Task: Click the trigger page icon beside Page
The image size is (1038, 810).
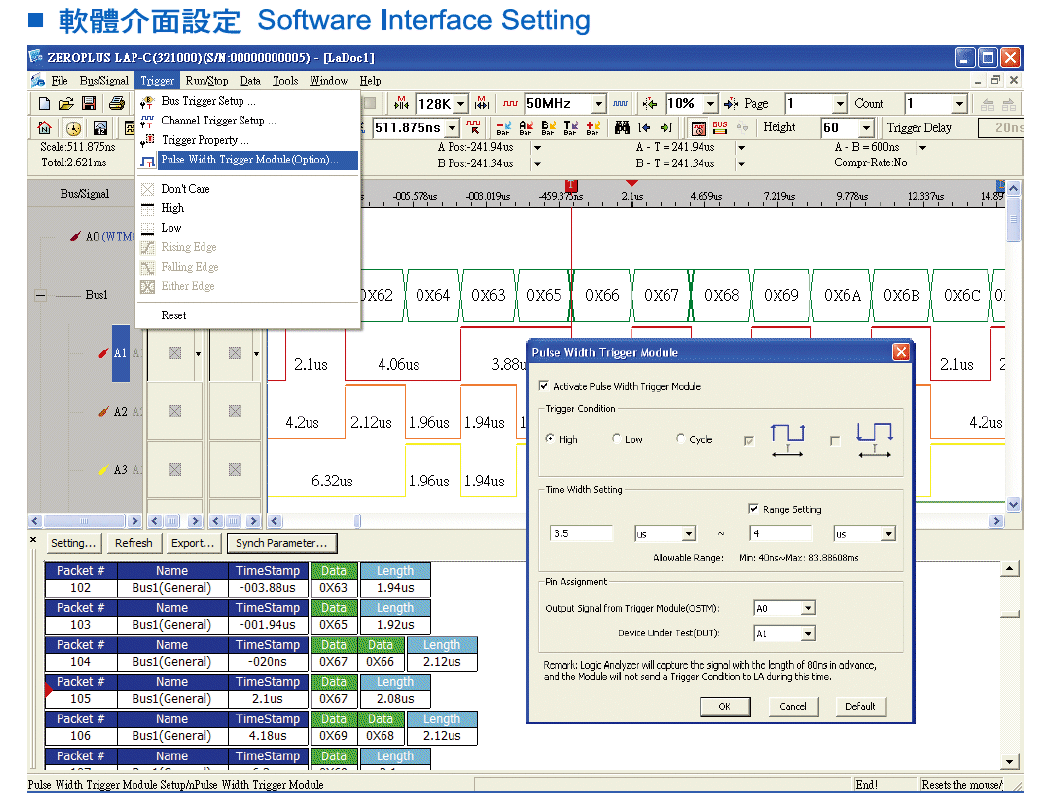Action: click(731, 103)
